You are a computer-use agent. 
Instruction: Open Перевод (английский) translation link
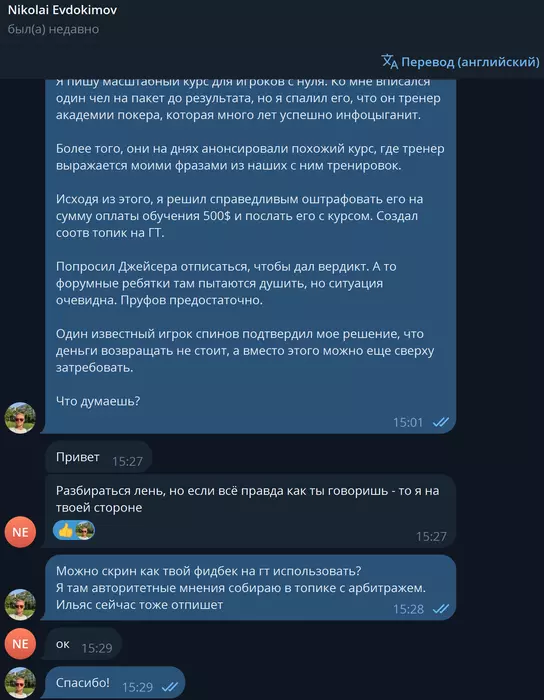click(461, 62)
